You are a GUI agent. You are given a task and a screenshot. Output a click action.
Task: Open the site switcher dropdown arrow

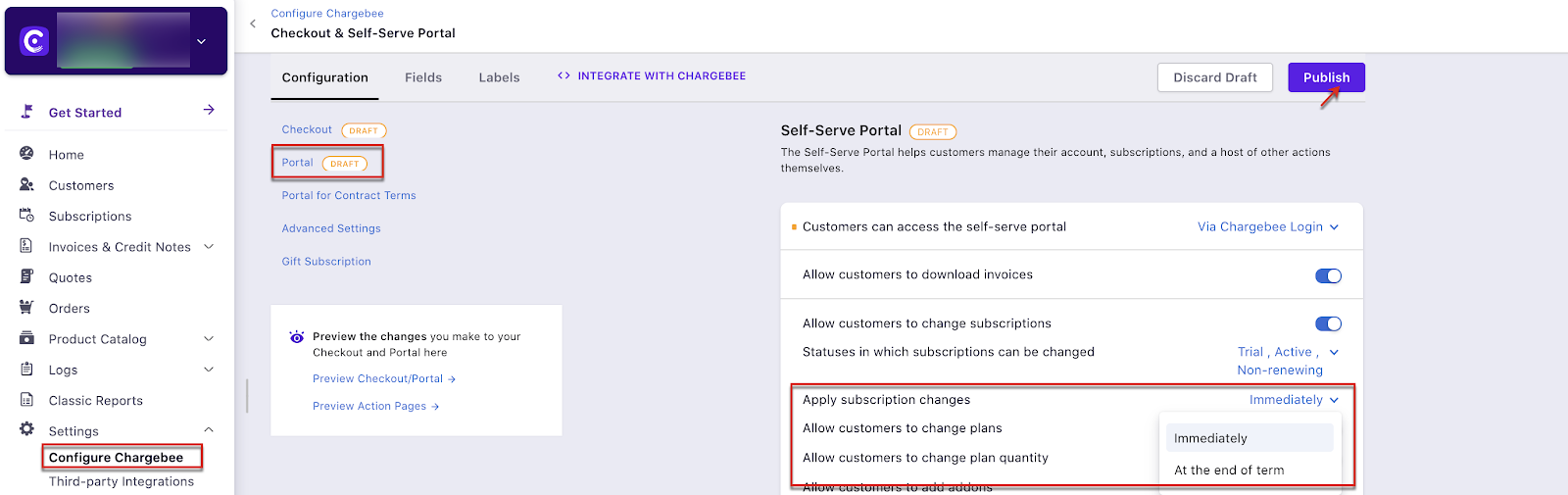202,41
